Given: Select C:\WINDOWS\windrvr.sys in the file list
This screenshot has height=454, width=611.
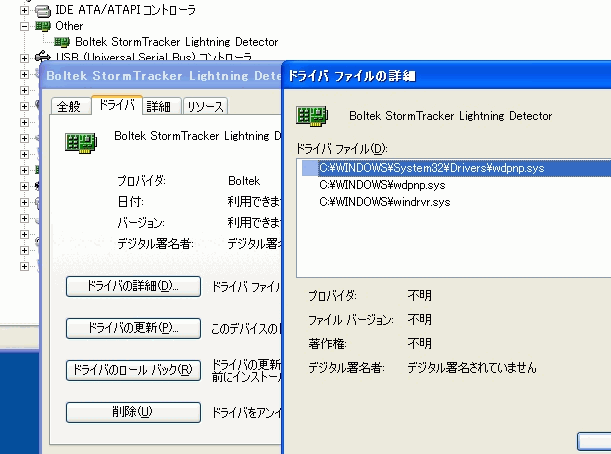Looking at the screenshot, I should coord(385,201).
